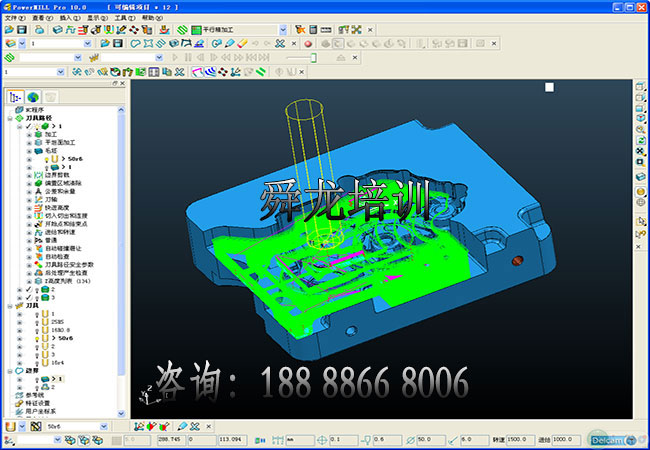This screenshot has width=650, height=450.
Task: Click the zoom magnifier icon in right view toolbar
Action: 640,130
